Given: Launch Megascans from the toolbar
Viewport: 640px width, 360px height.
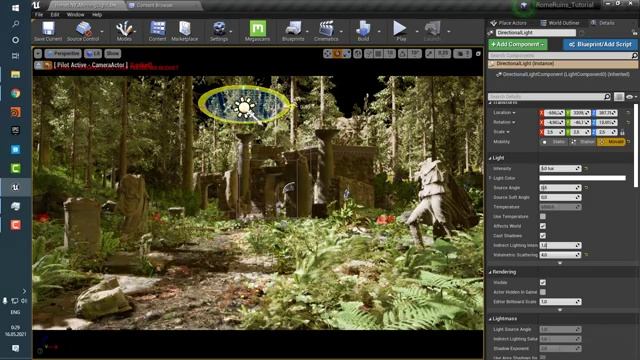Looking at the screenshot, I should click(258, 31).
